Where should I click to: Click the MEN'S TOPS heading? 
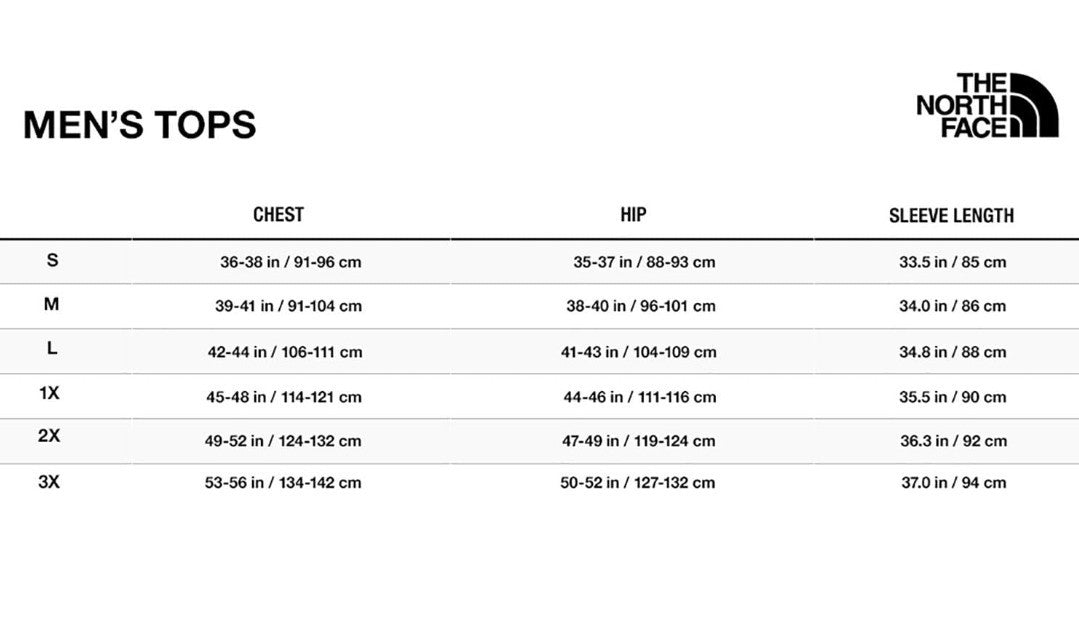(x=140, y=125)
